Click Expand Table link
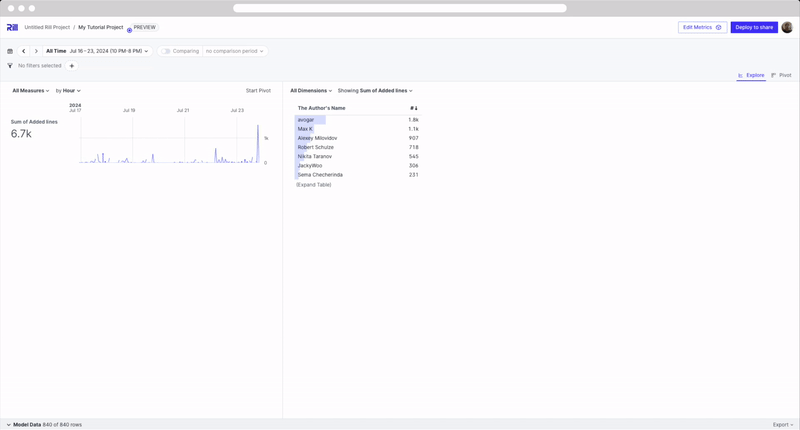This screenshot has width=800, height=430. pyautogui.click(x=314, y=185)
